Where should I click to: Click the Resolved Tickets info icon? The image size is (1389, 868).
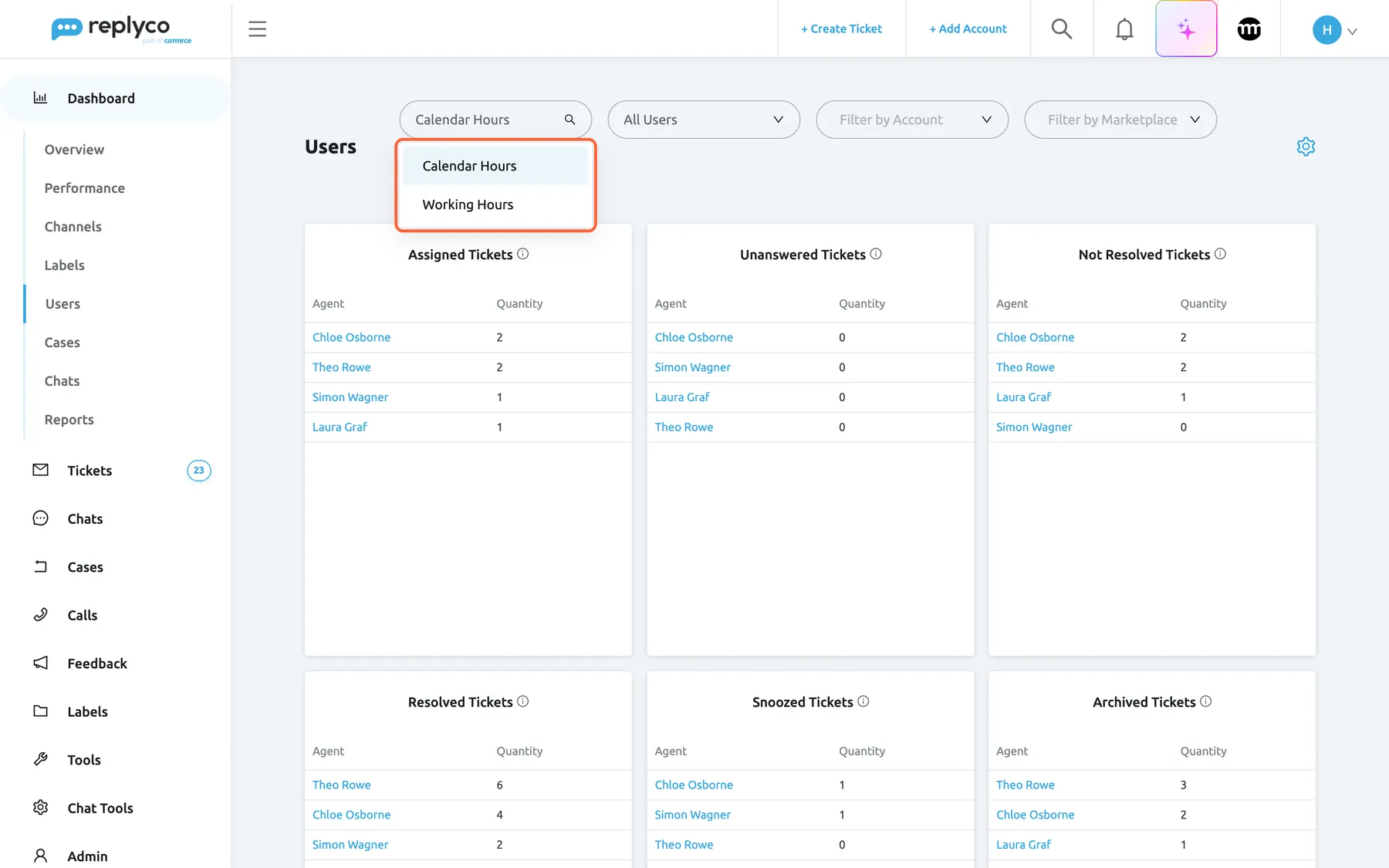tap(523, 701)
